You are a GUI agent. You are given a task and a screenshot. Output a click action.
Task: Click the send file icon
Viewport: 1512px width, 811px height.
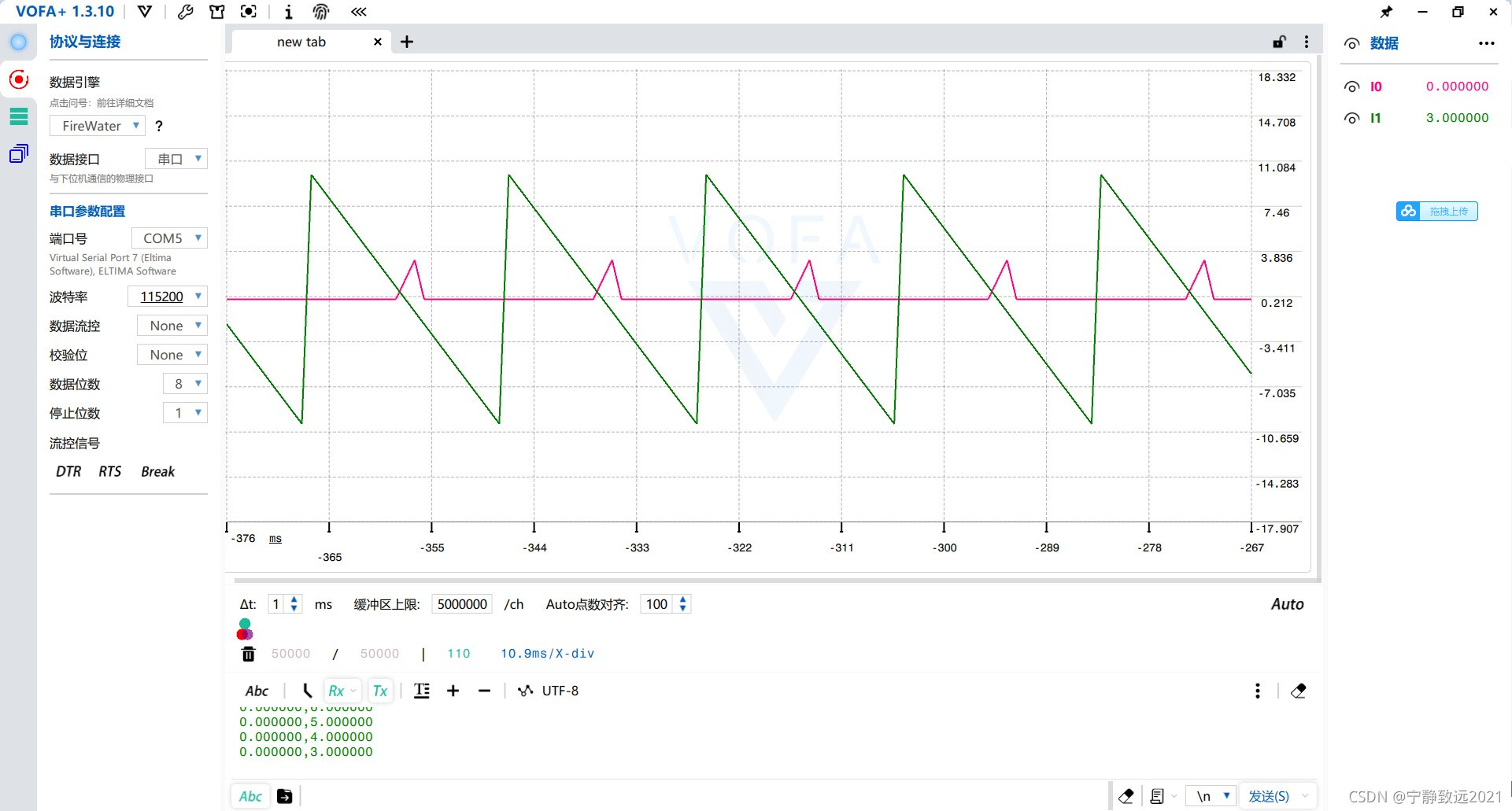tap(285, 796)
